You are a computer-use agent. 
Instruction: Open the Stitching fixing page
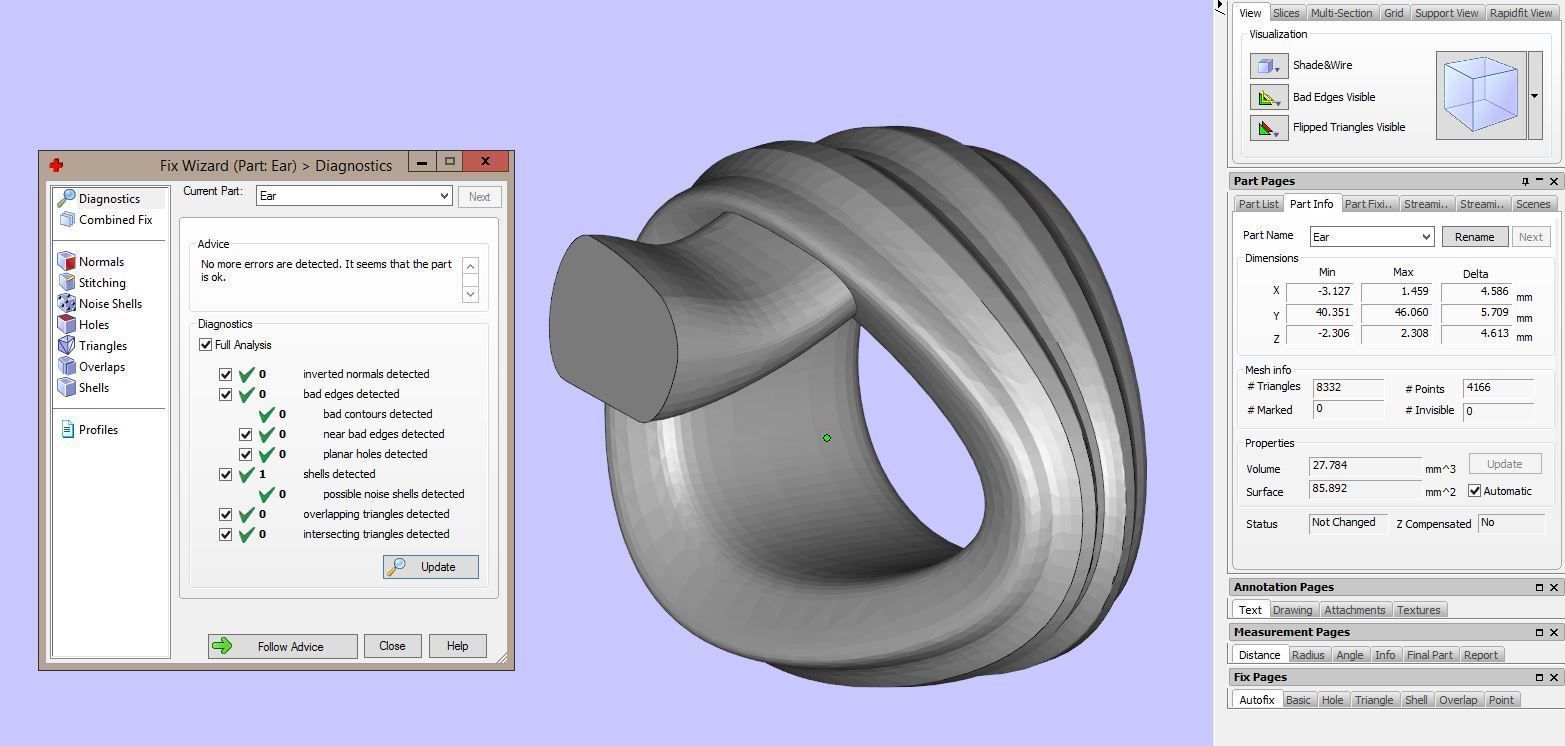click(102, 283)
